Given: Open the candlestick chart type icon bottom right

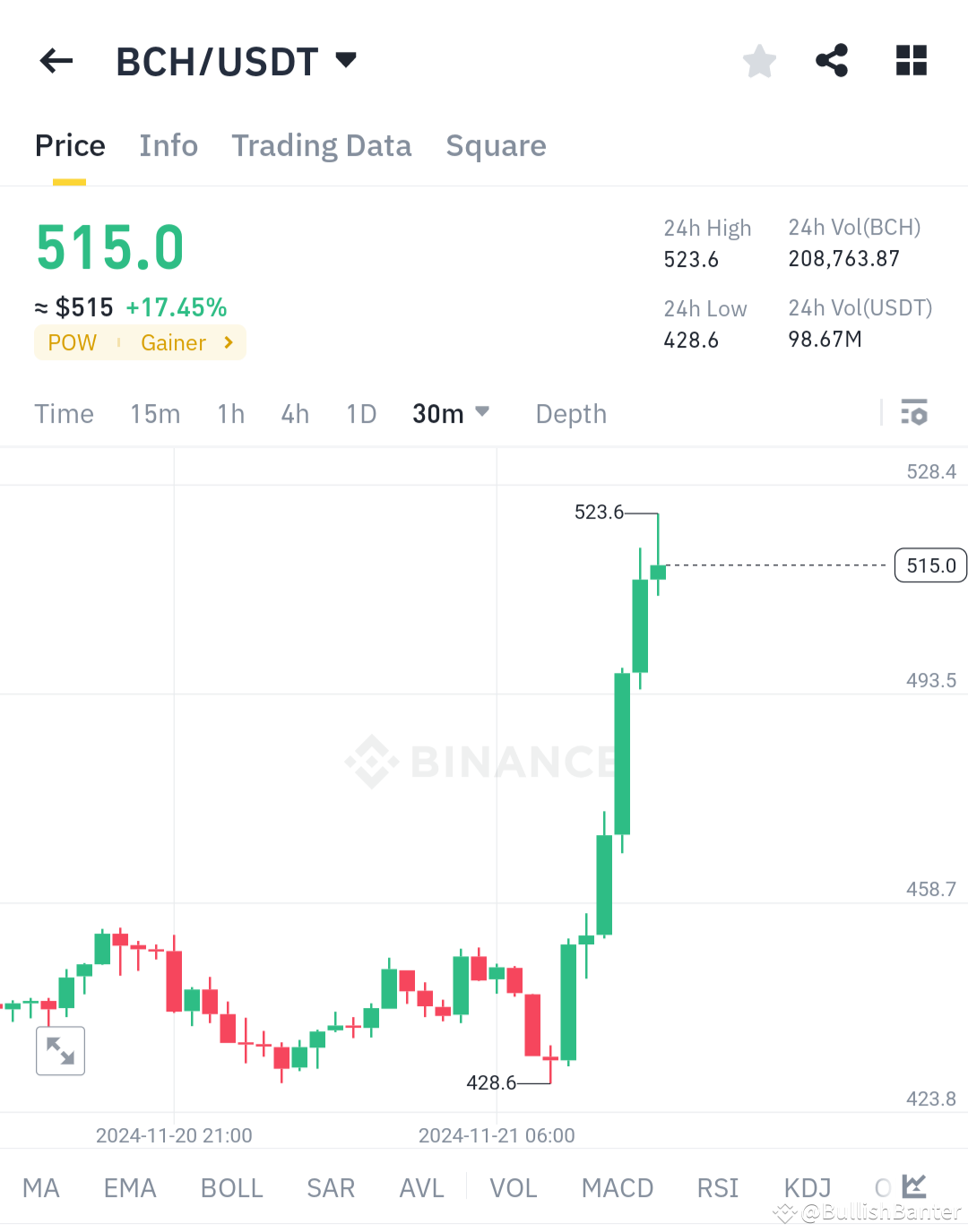Looking at the screenshot, I should tap(913, 1185).
